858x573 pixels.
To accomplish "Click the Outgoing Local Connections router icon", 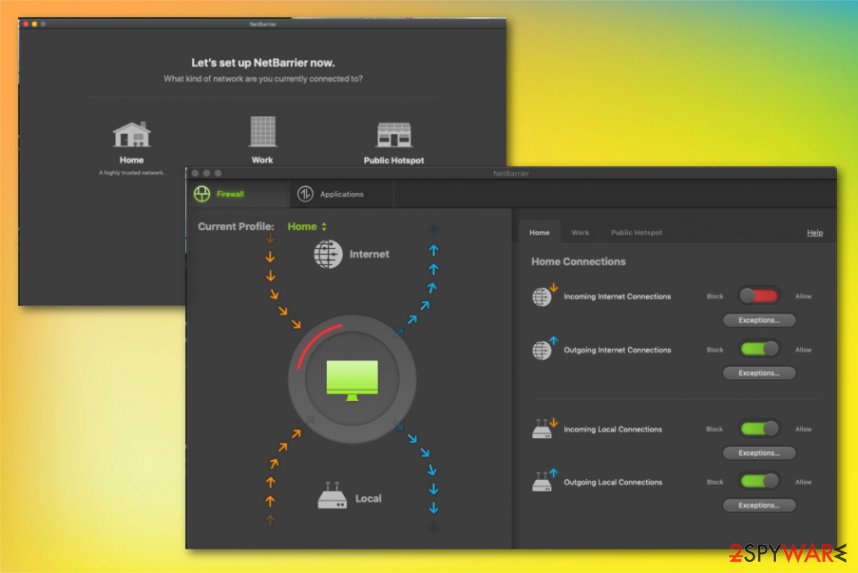I will pos(543,481).
